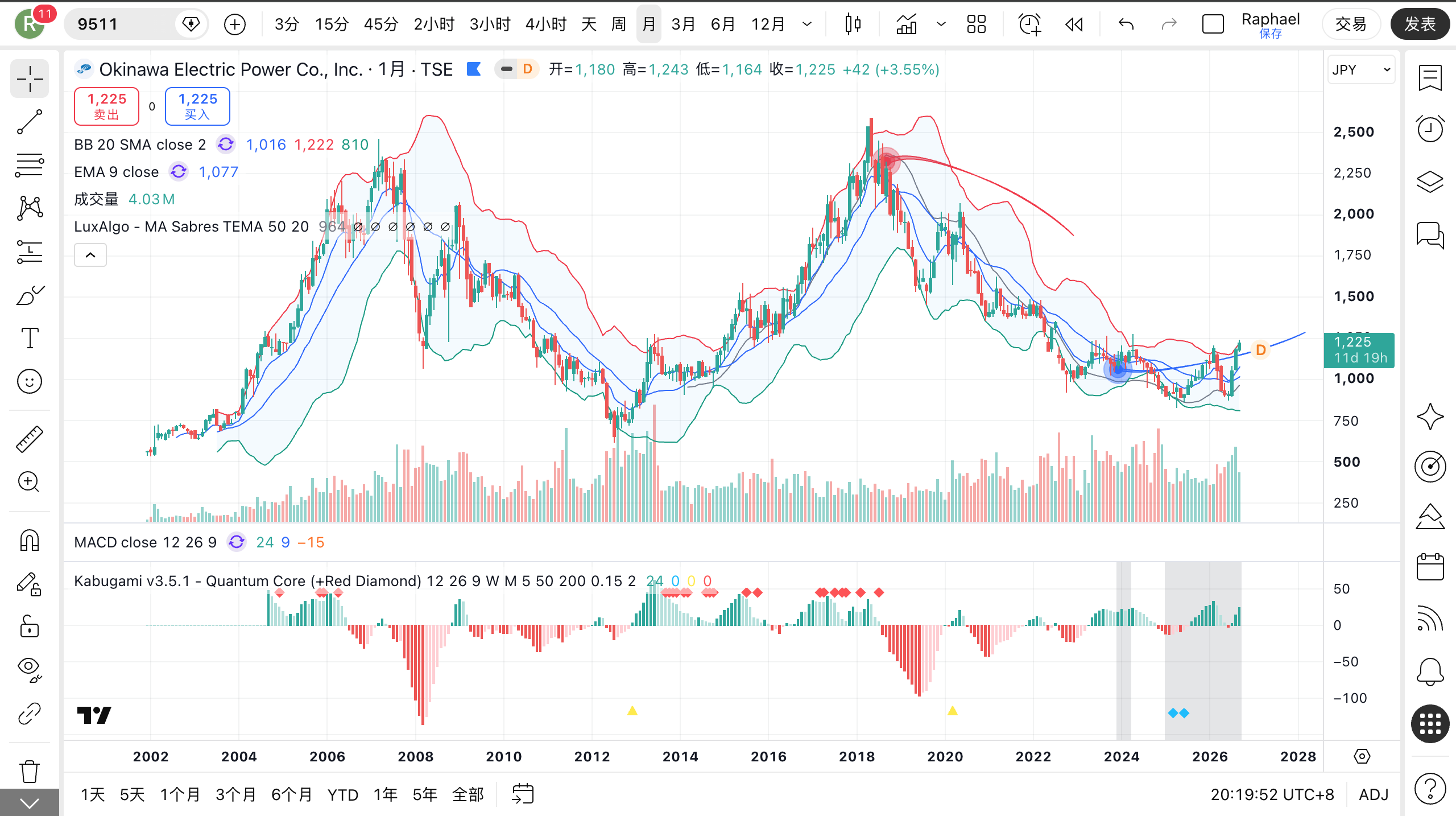Open the help center question mark
This screenshot has width=1456, height=816.
tap(1430, 790)
